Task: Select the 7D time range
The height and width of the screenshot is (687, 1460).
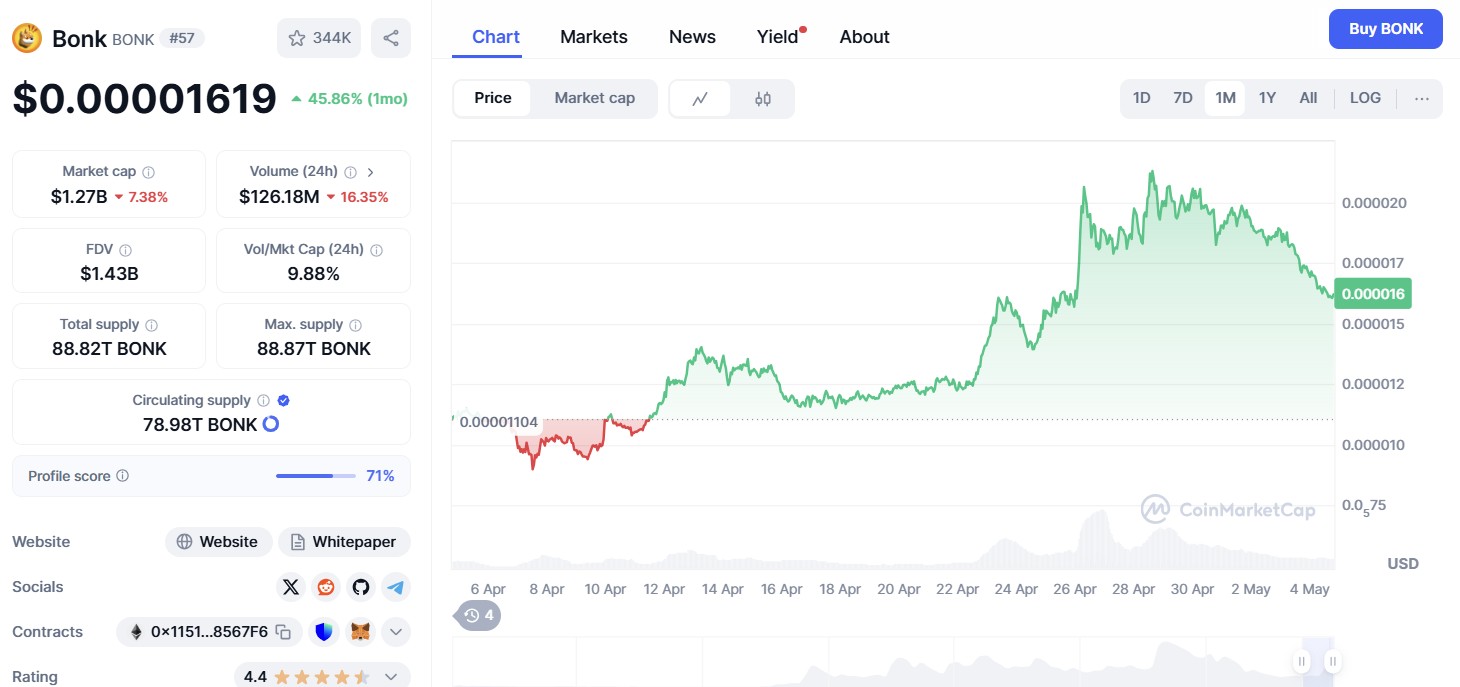Action: click(1183, 98)
